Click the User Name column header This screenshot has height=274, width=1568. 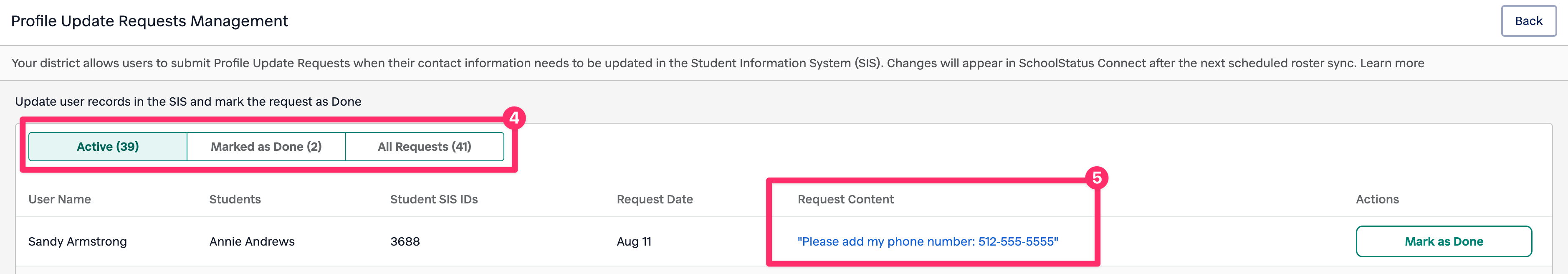click(x=60, y=200)
